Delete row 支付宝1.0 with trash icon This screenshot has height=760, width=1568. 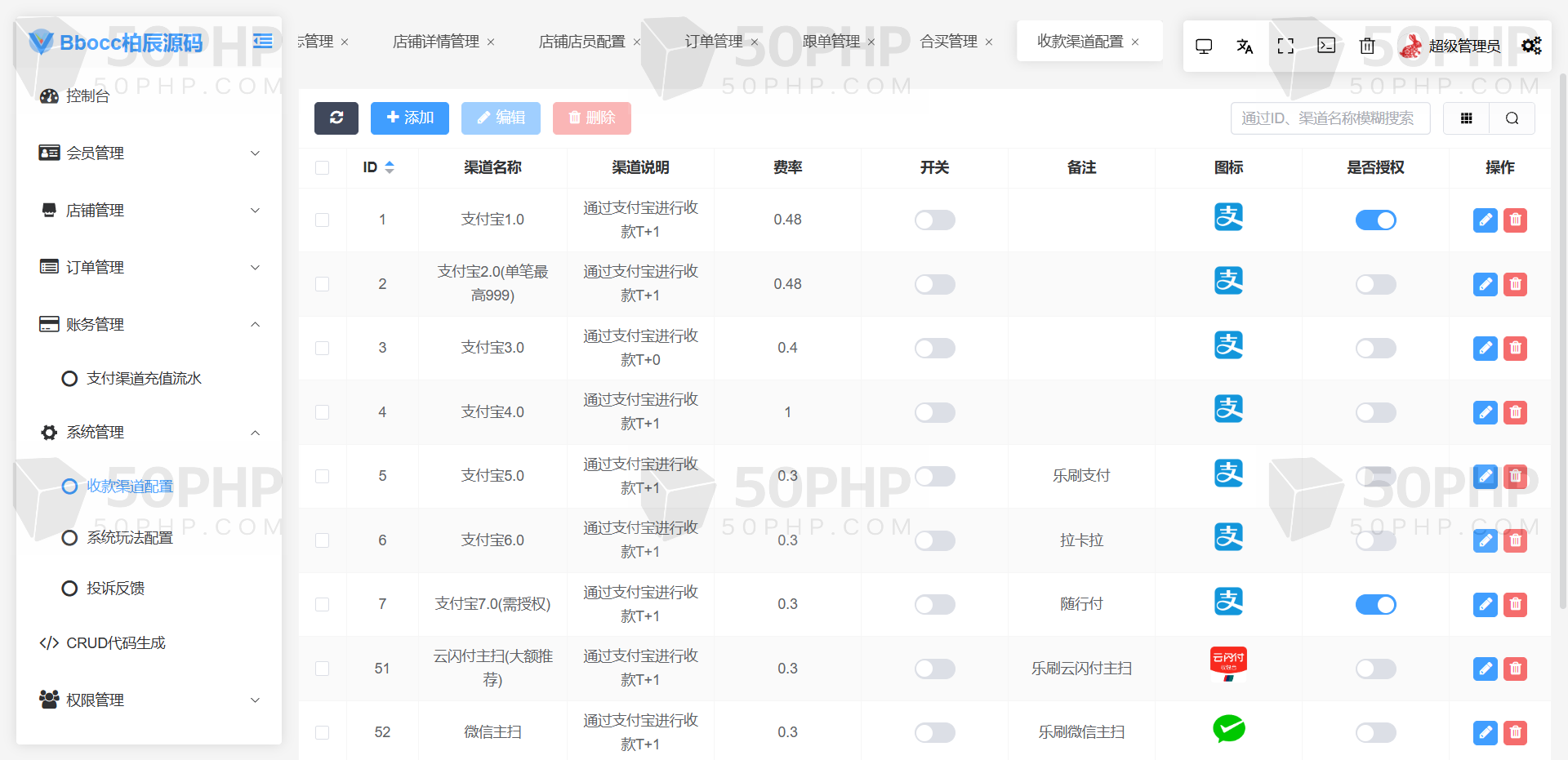(x=1515, y=220)
